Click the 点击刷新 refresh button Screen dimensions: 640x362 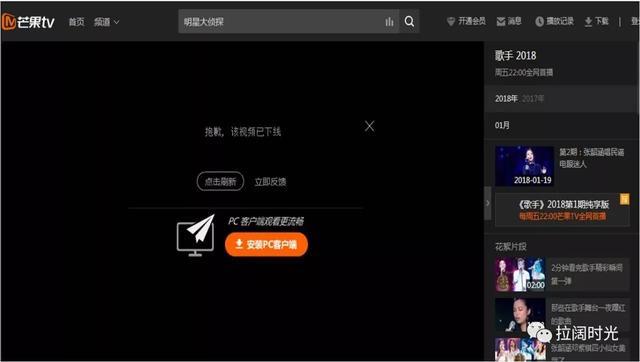point(220,182)
